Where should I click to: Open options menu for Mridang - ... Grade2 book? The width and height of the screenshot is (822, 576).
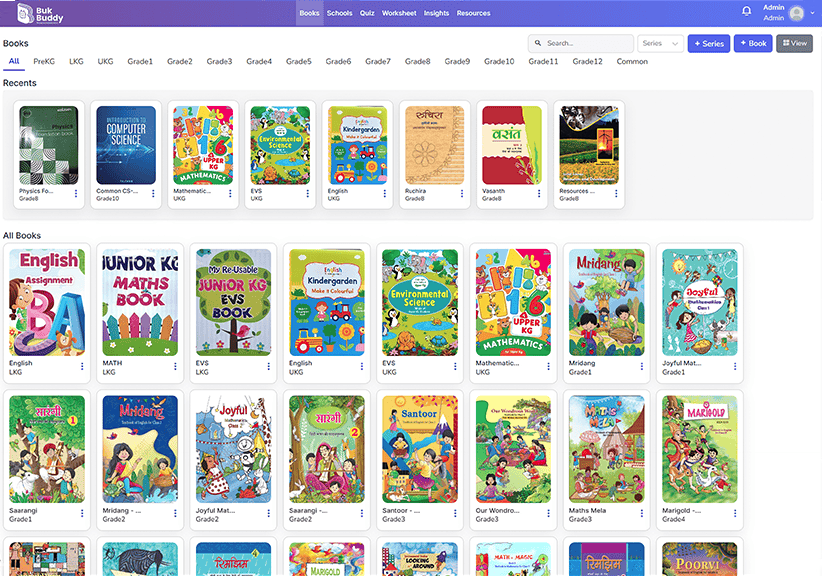175,514
